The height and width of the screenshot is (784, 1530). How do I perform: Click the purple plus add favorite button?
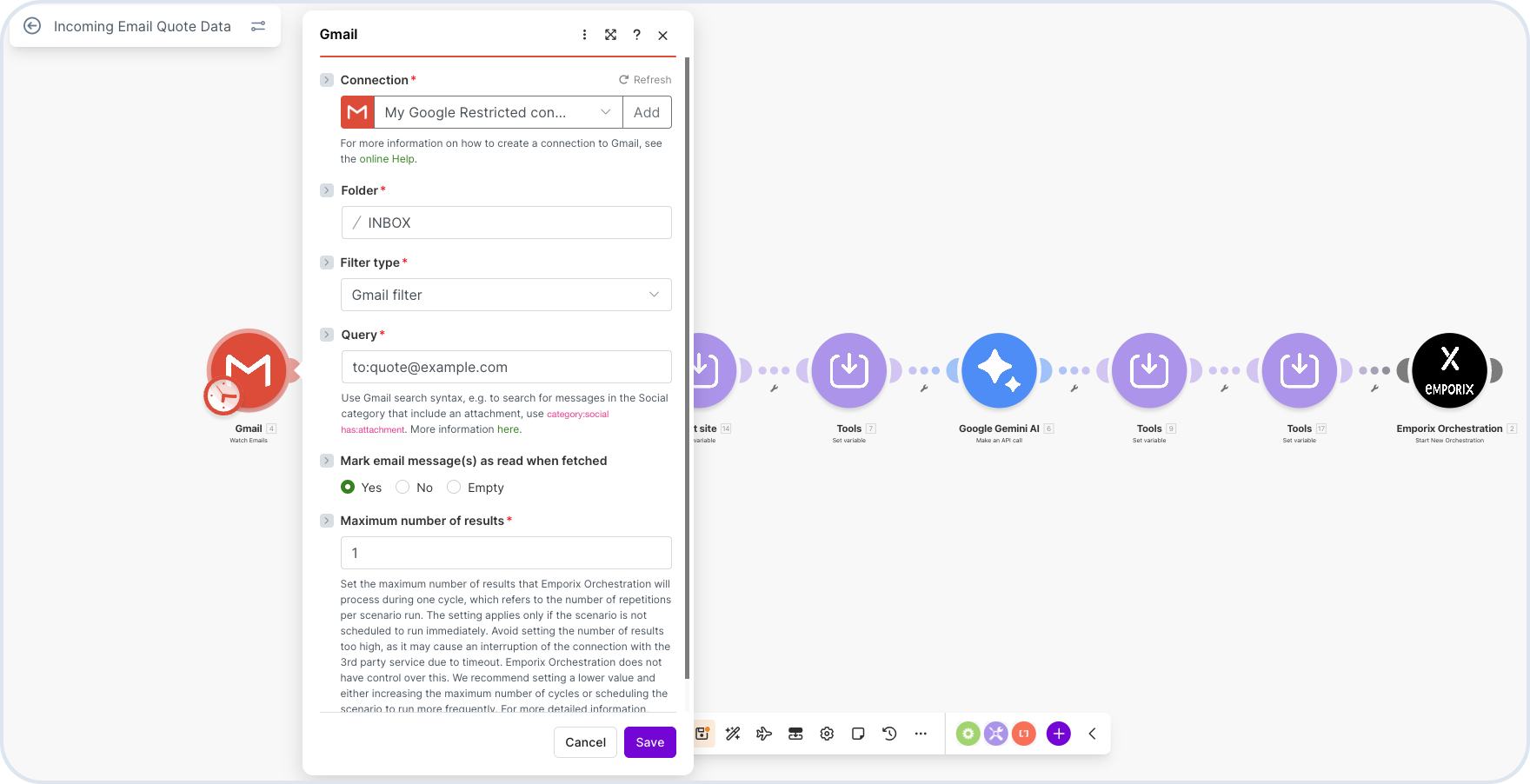[1059, 734]
